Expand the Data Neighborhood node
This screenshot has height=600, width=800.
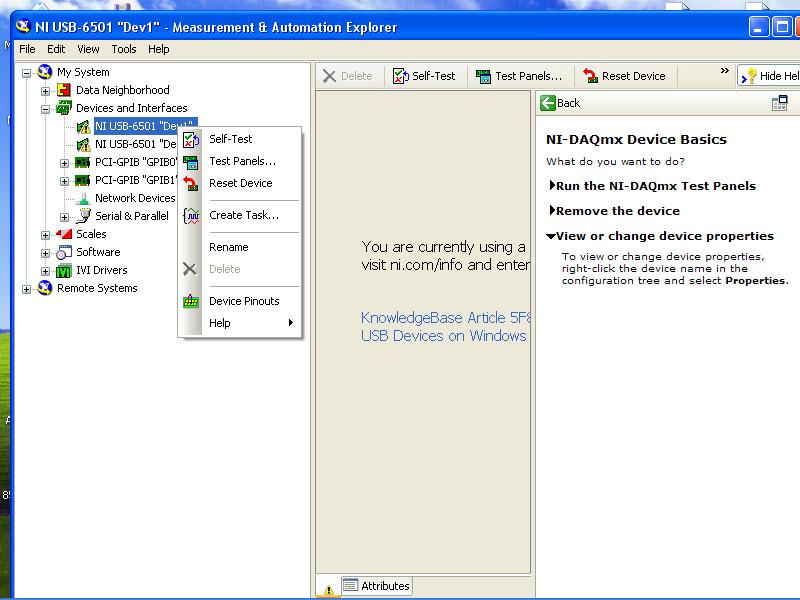(45, 91)
